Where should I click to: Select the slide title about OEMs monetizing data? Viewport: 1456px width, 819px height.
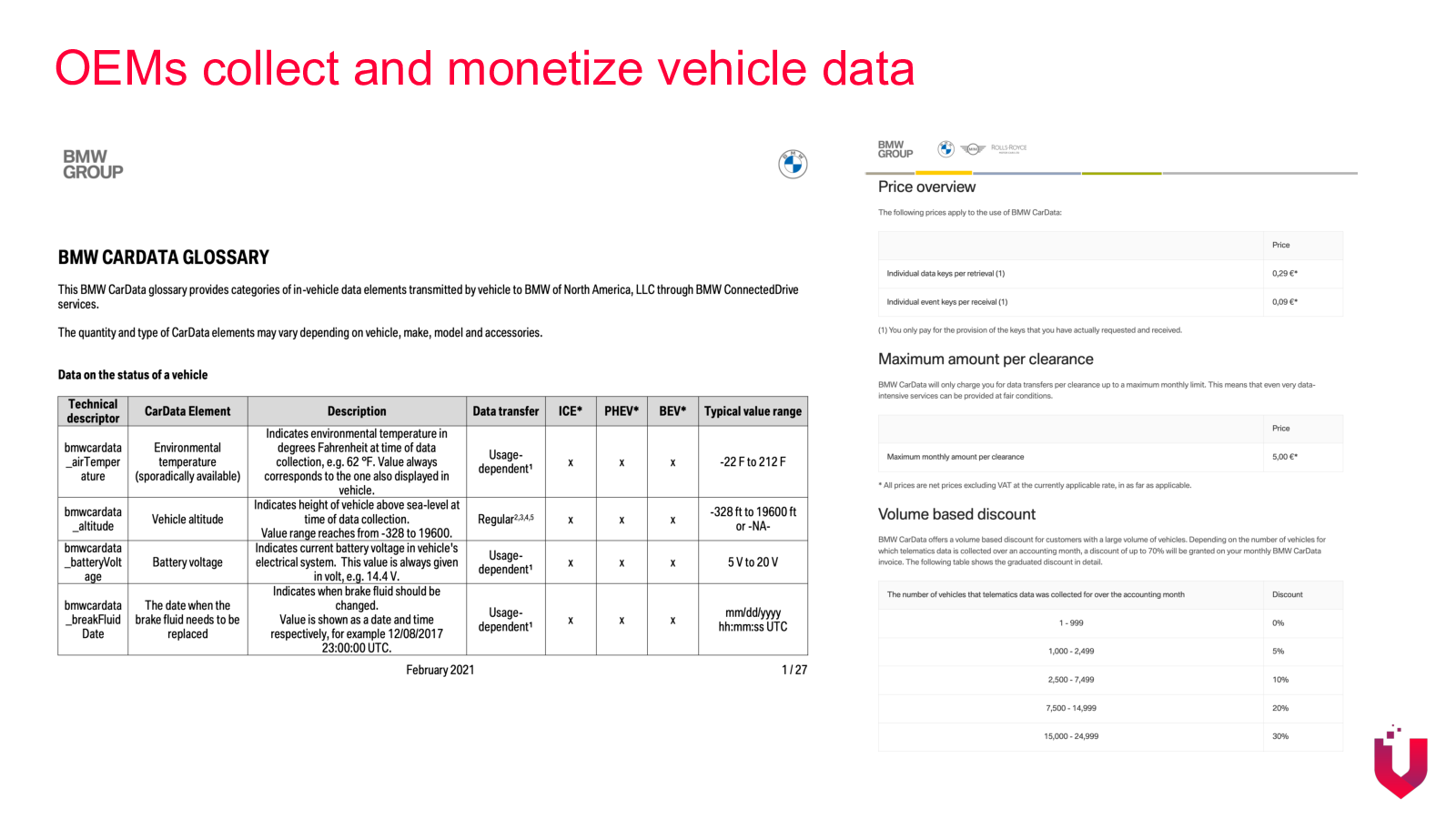click(x=484, y=69)
